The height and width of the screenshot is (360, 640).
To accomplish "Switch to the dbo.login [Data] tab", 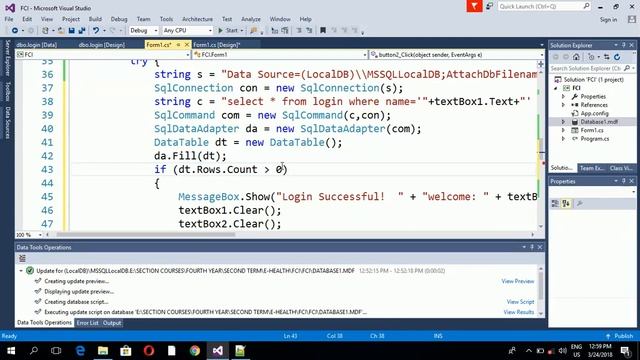I will 37,45.
